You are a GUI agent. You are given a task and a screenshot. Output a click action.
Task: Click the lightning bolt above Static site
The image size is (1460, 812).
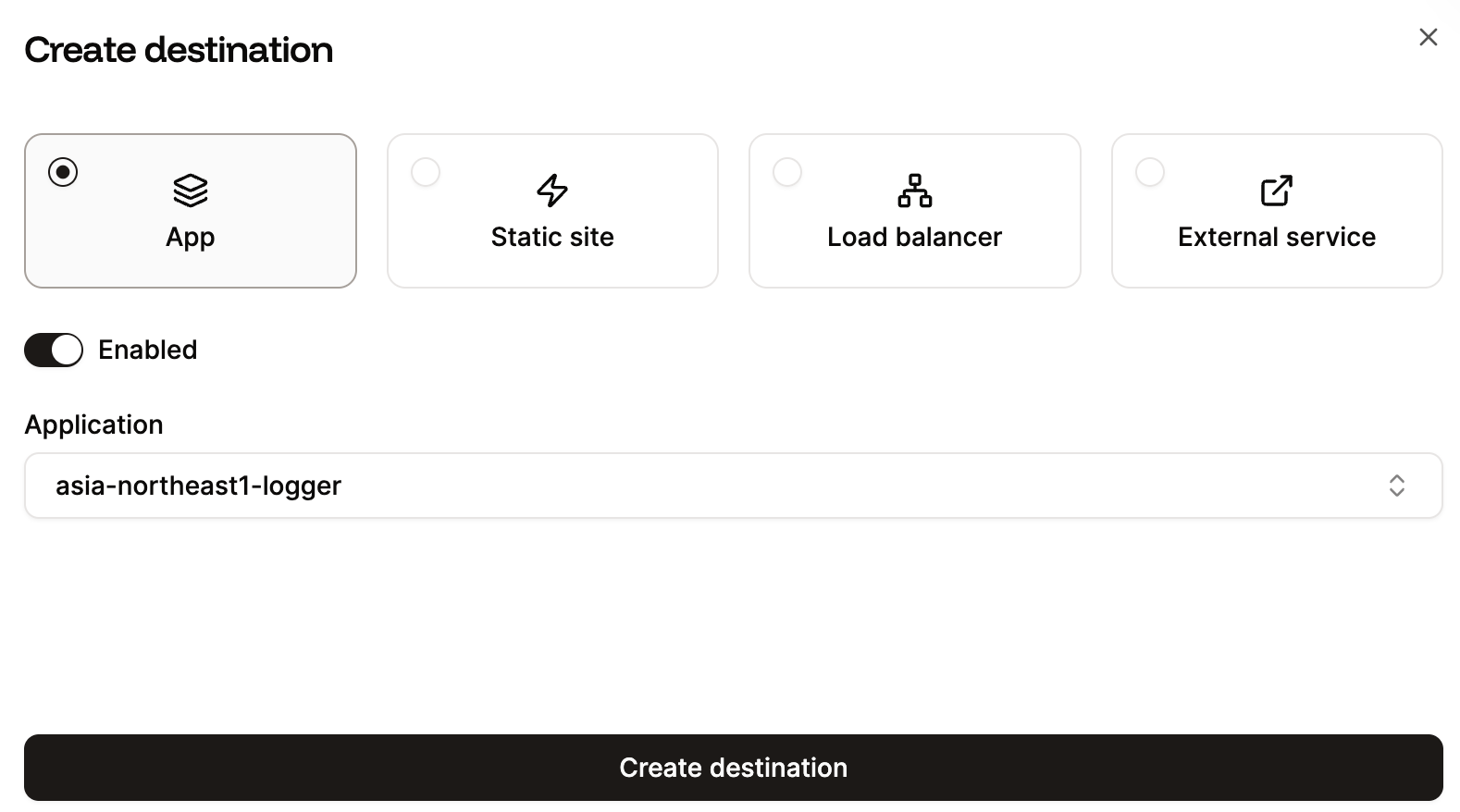[552, 191]
